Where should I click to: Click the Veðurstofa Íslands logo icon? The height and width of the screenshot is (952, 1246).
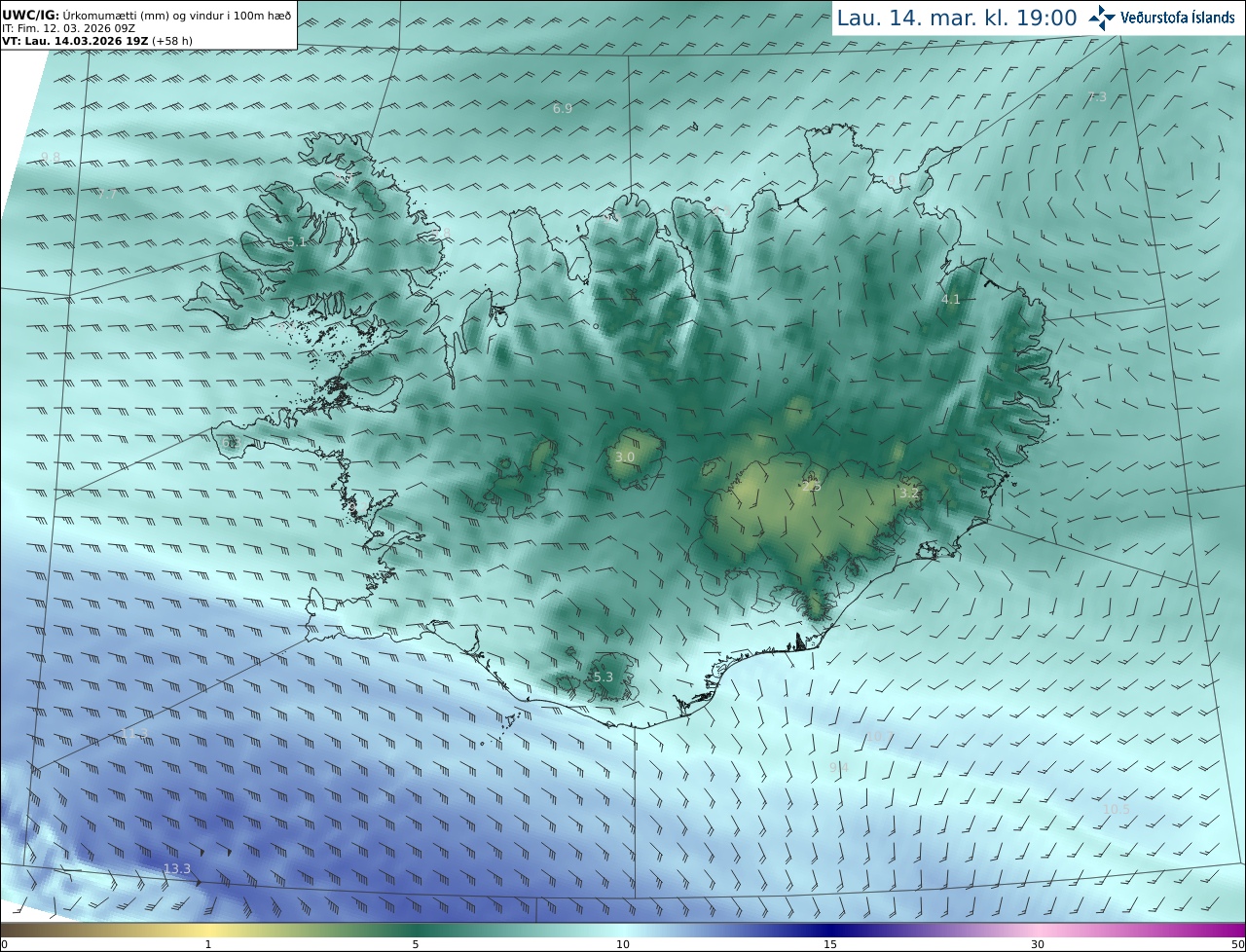coord(1102,18)
